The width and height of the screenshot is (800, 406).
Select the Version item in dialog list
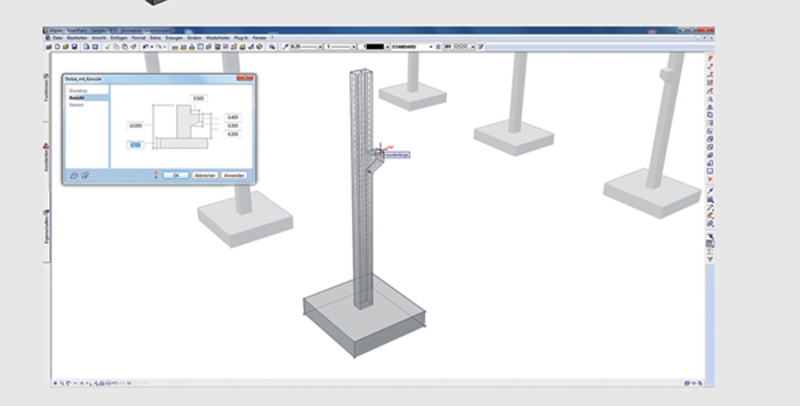[x=75, y=105]
